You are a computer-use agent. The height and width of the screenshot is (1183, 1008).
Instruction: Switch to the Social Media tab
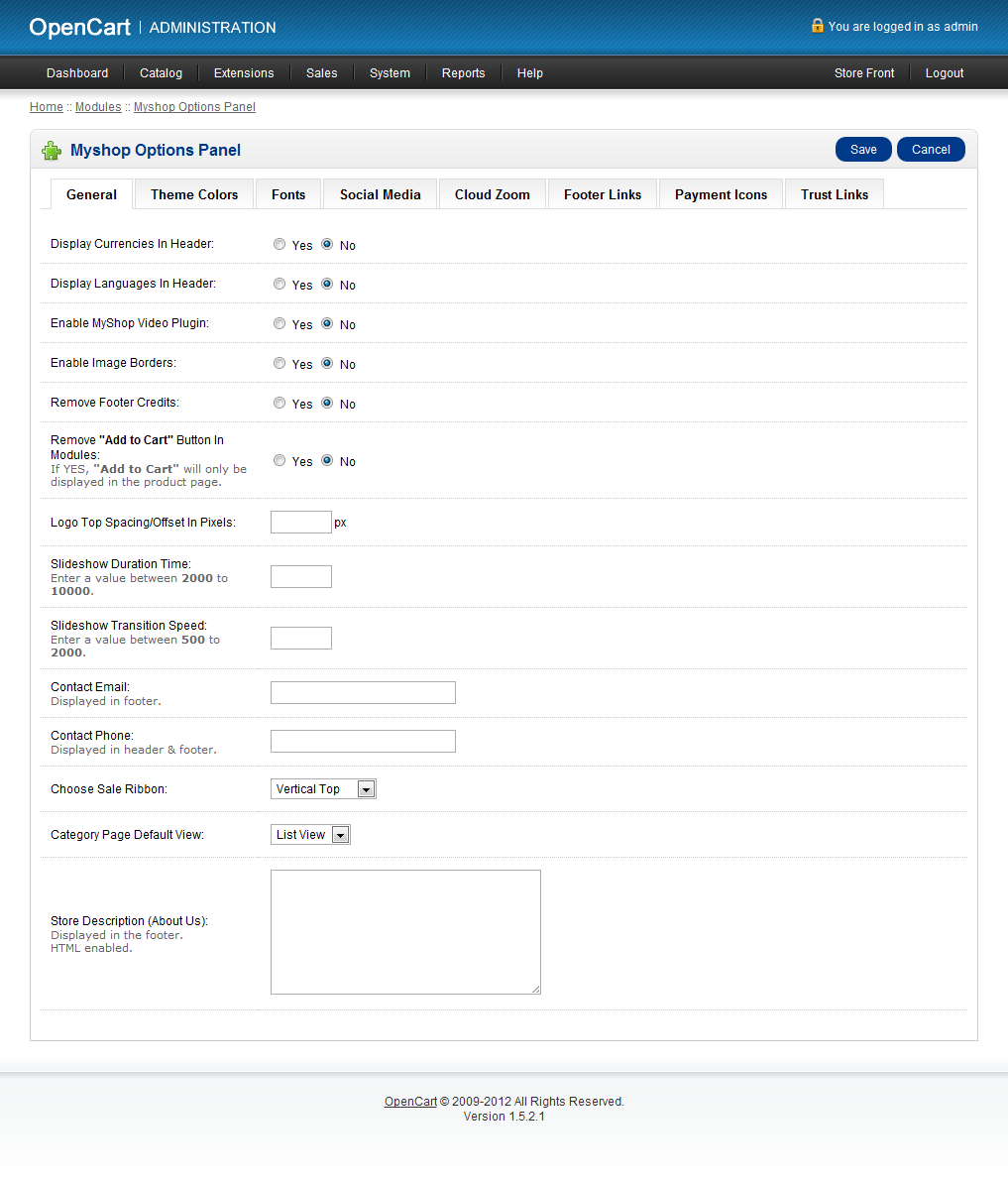coord(380,194)
